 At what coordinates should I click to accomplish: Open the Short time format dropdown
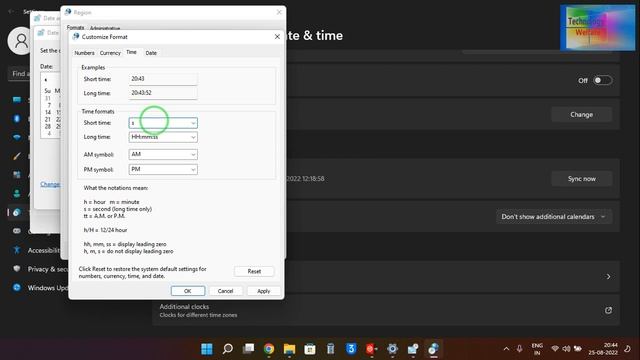163,123
